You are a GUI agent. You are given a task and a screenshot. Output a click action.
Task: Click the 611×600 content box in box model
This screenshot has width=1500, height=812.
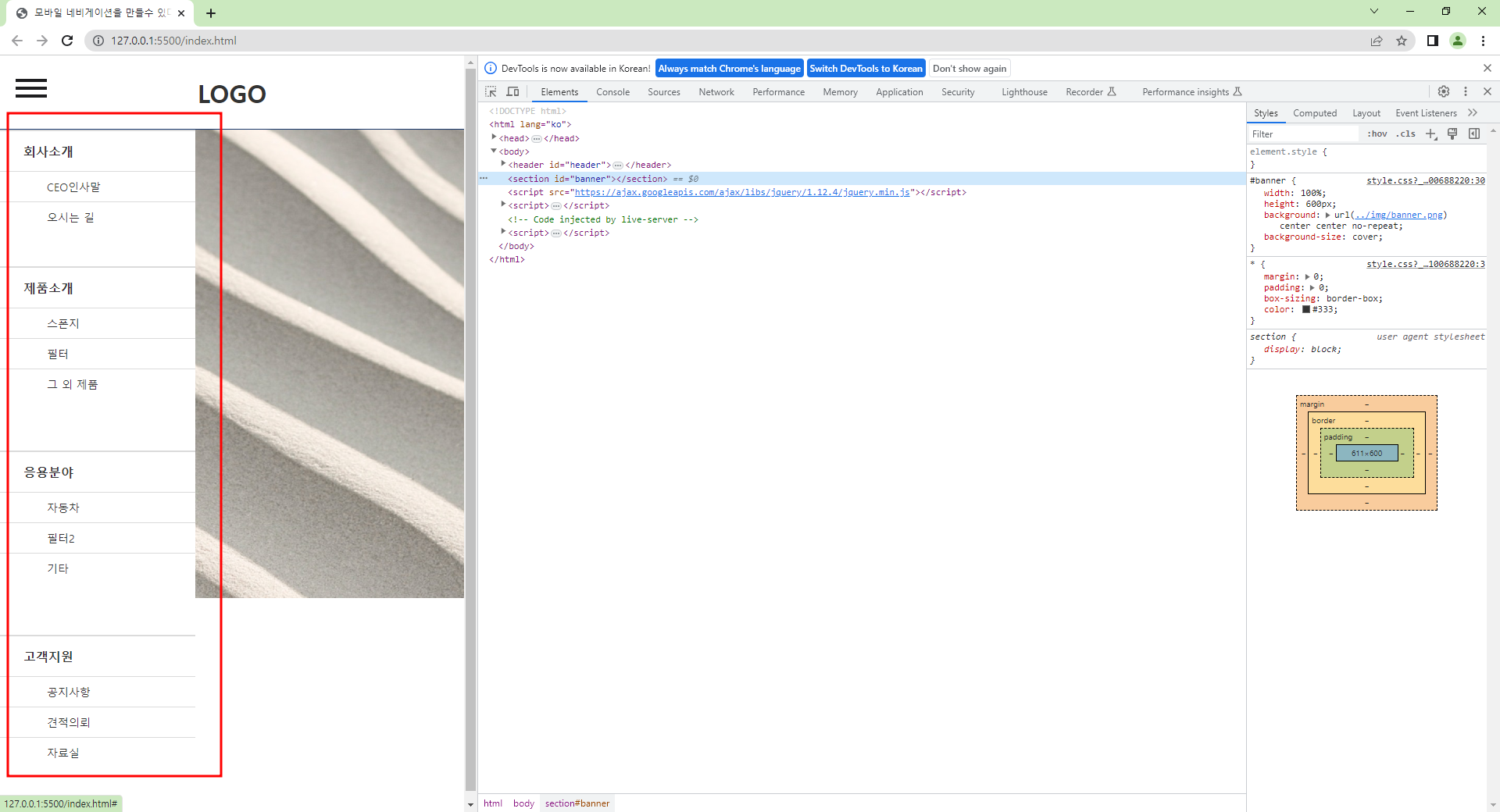point(1366,453)
